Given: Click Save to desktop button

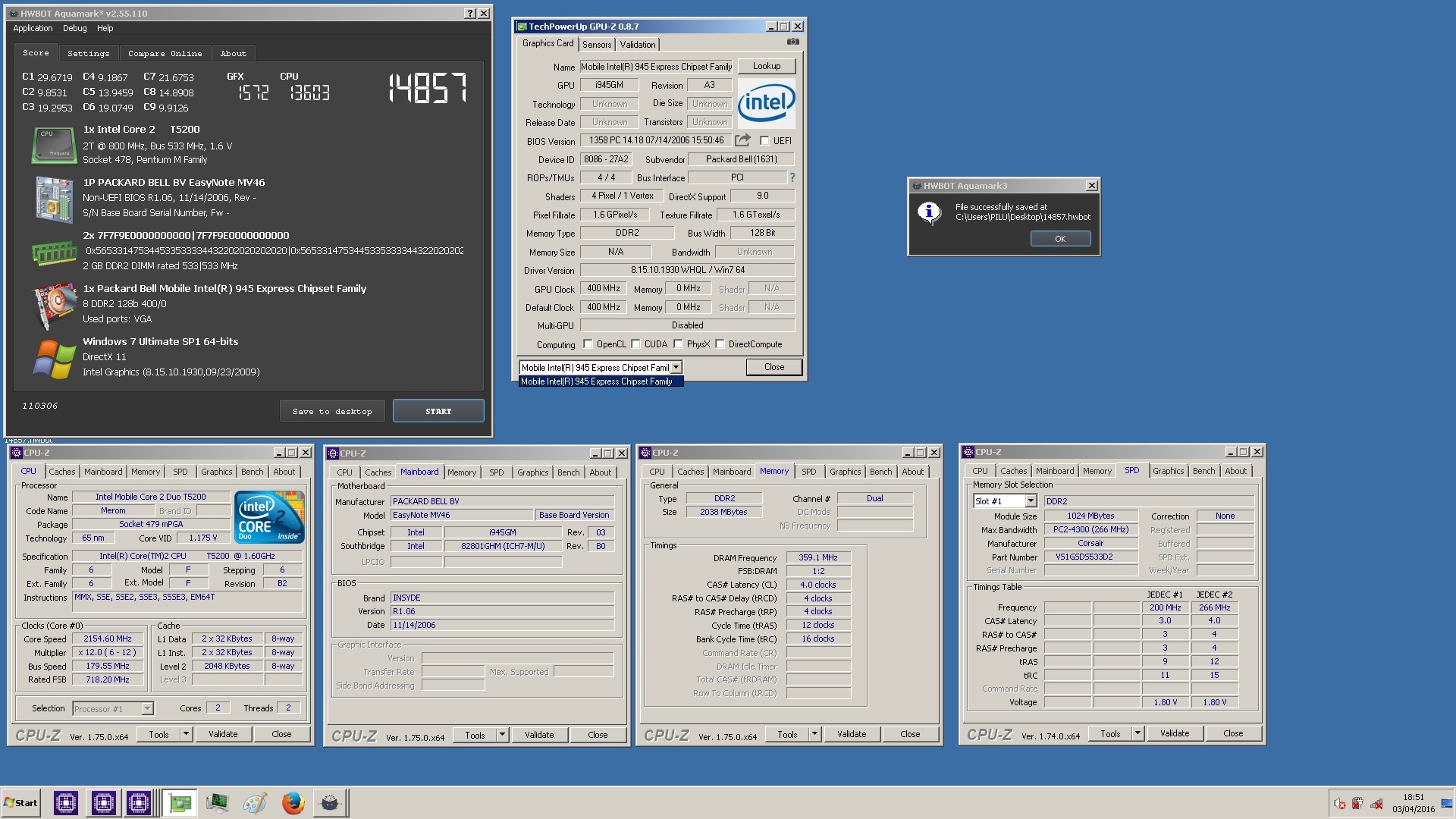Looking at the screenshot, I should 332,411.
